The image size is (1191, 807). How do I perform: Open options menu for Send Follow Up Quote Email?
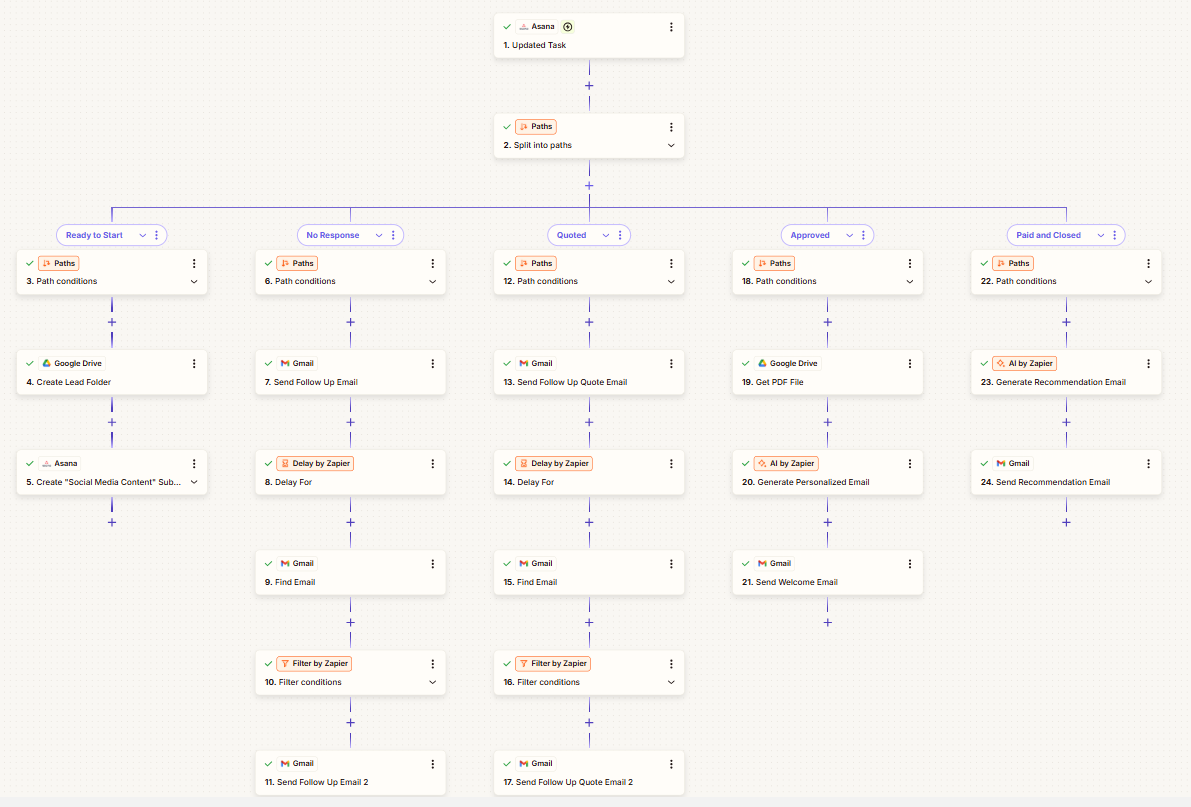671,364
